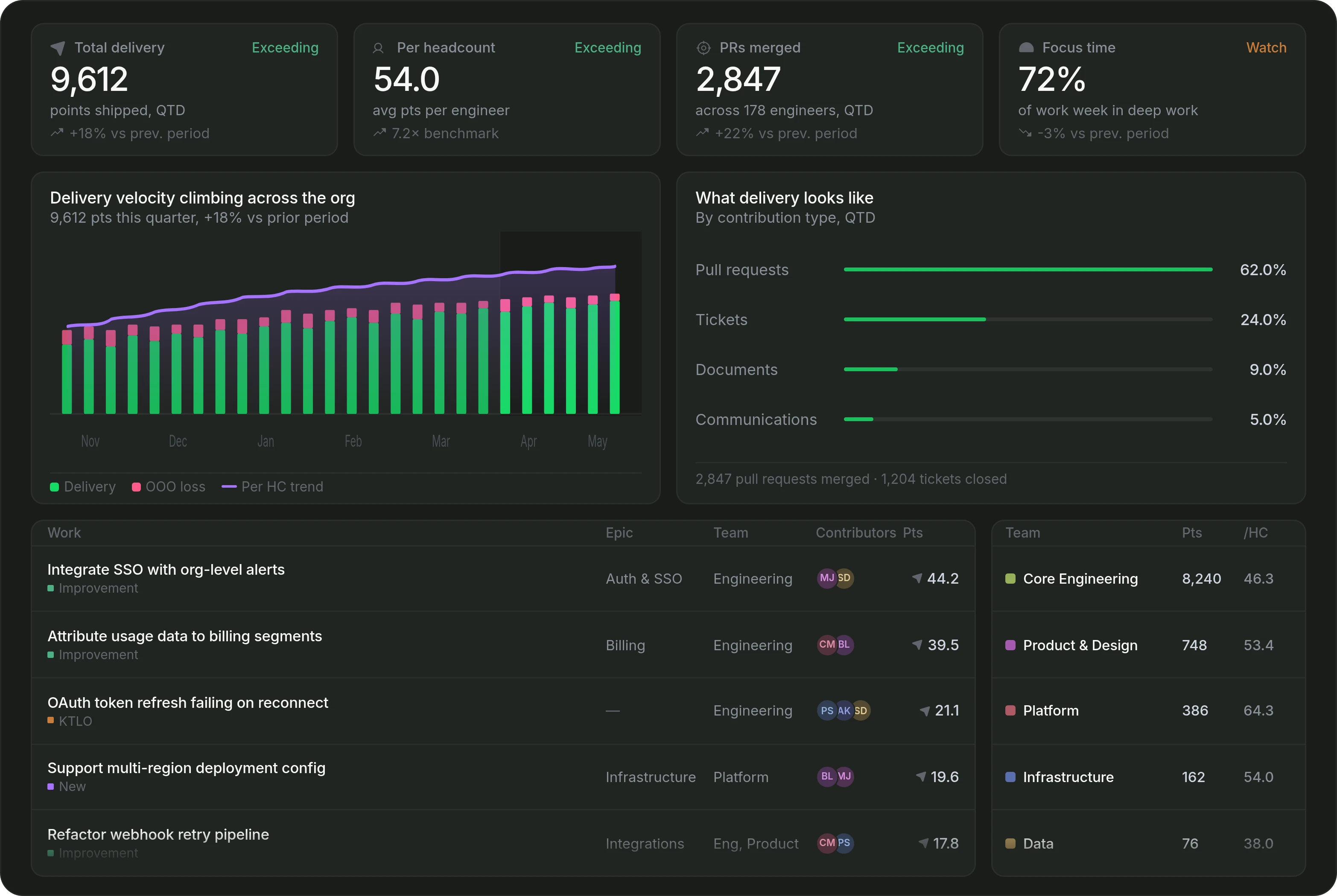Screen dimensions: 1337x896
Task: Click the points icon next to 44.2
Action: (917, 578)
